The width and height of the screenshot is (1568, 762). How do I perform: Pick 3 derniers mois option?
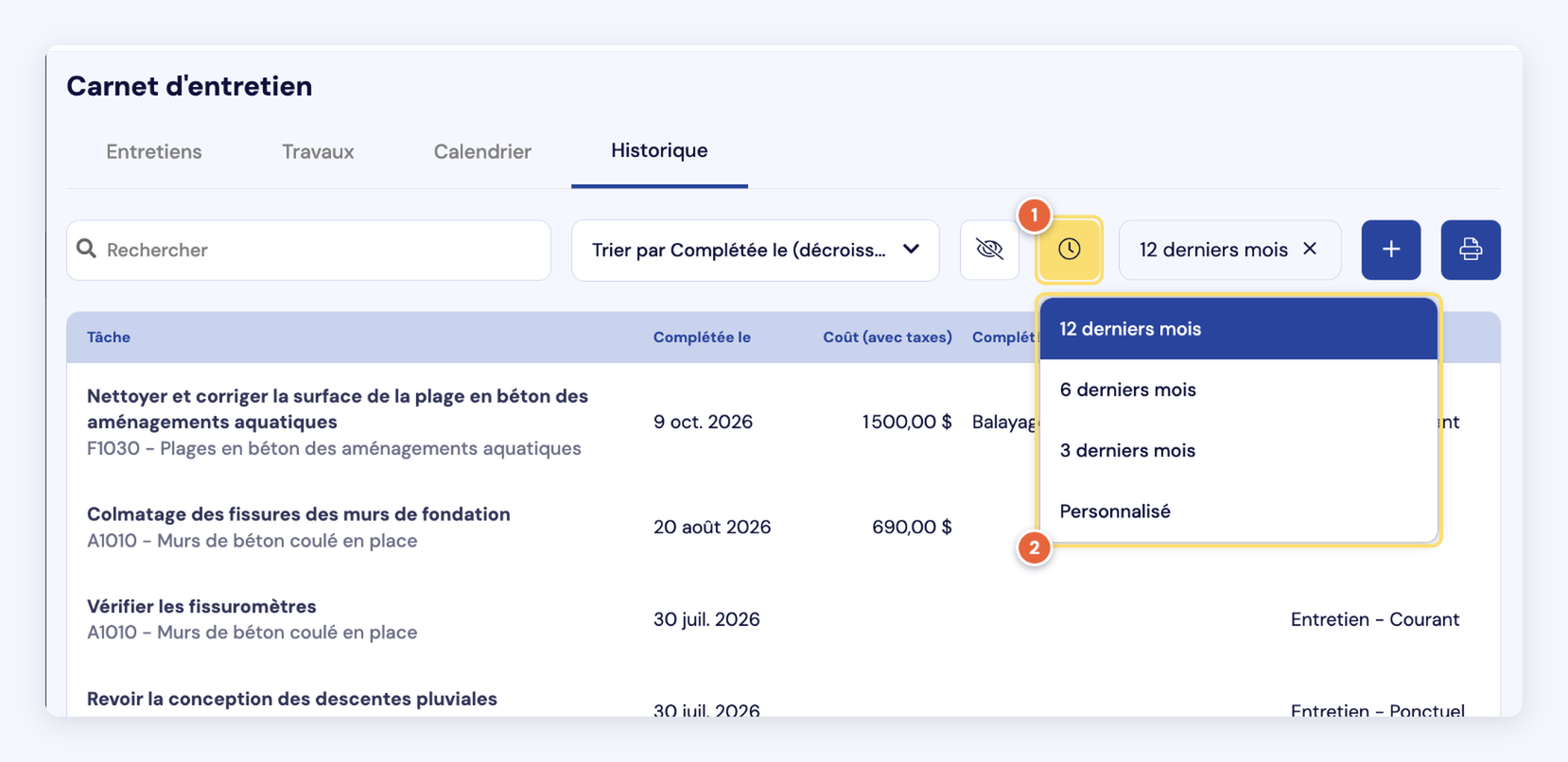[x=1238, y=450]
